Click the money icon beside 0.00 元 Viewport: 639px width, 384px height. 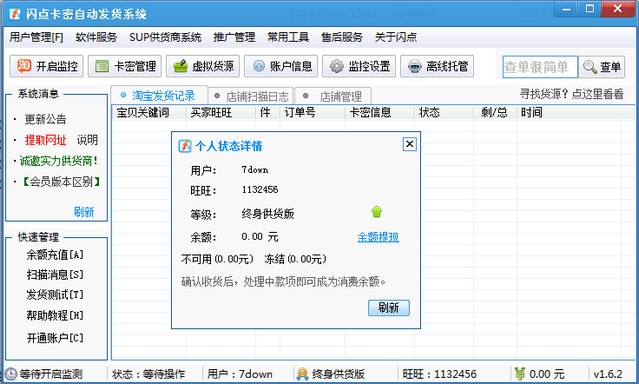[x=520, y=373]
